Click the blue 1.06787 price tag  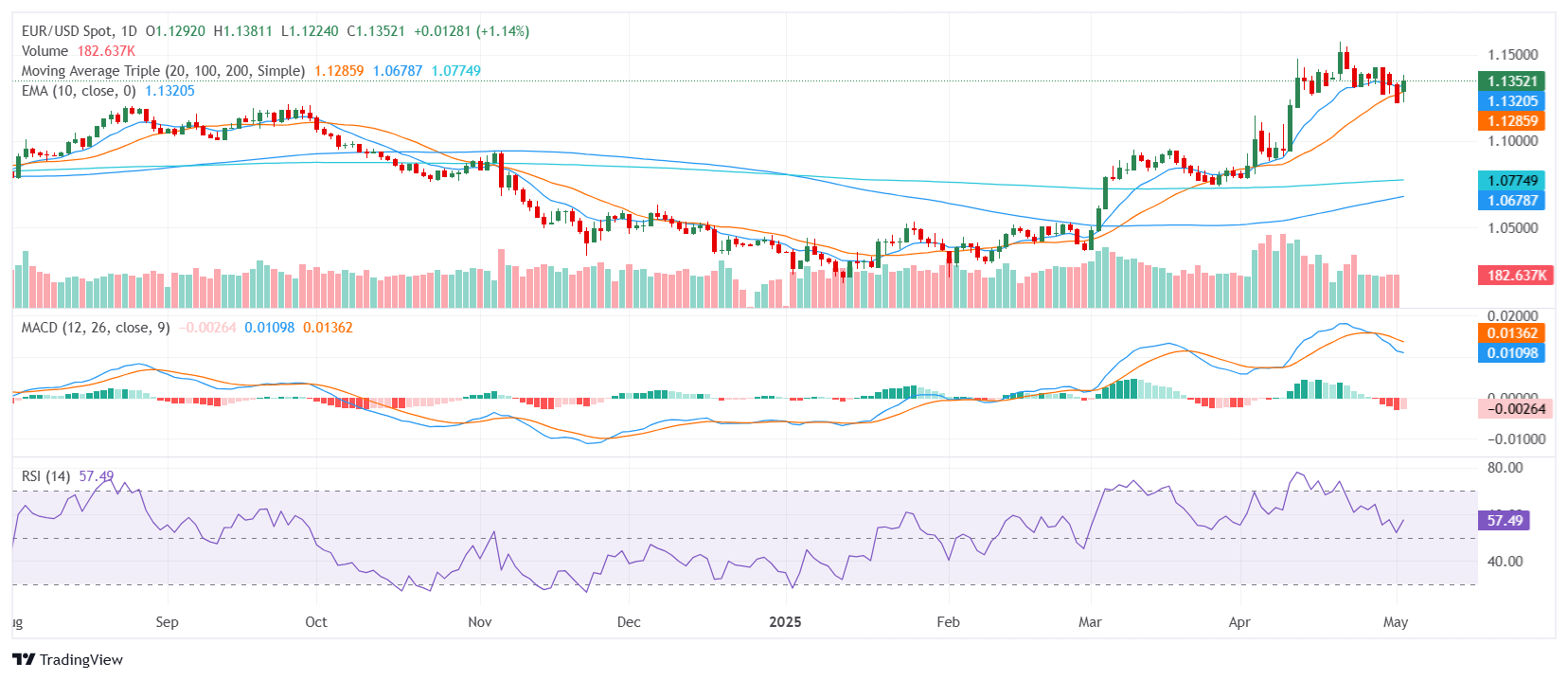[x=1511, y=201]
